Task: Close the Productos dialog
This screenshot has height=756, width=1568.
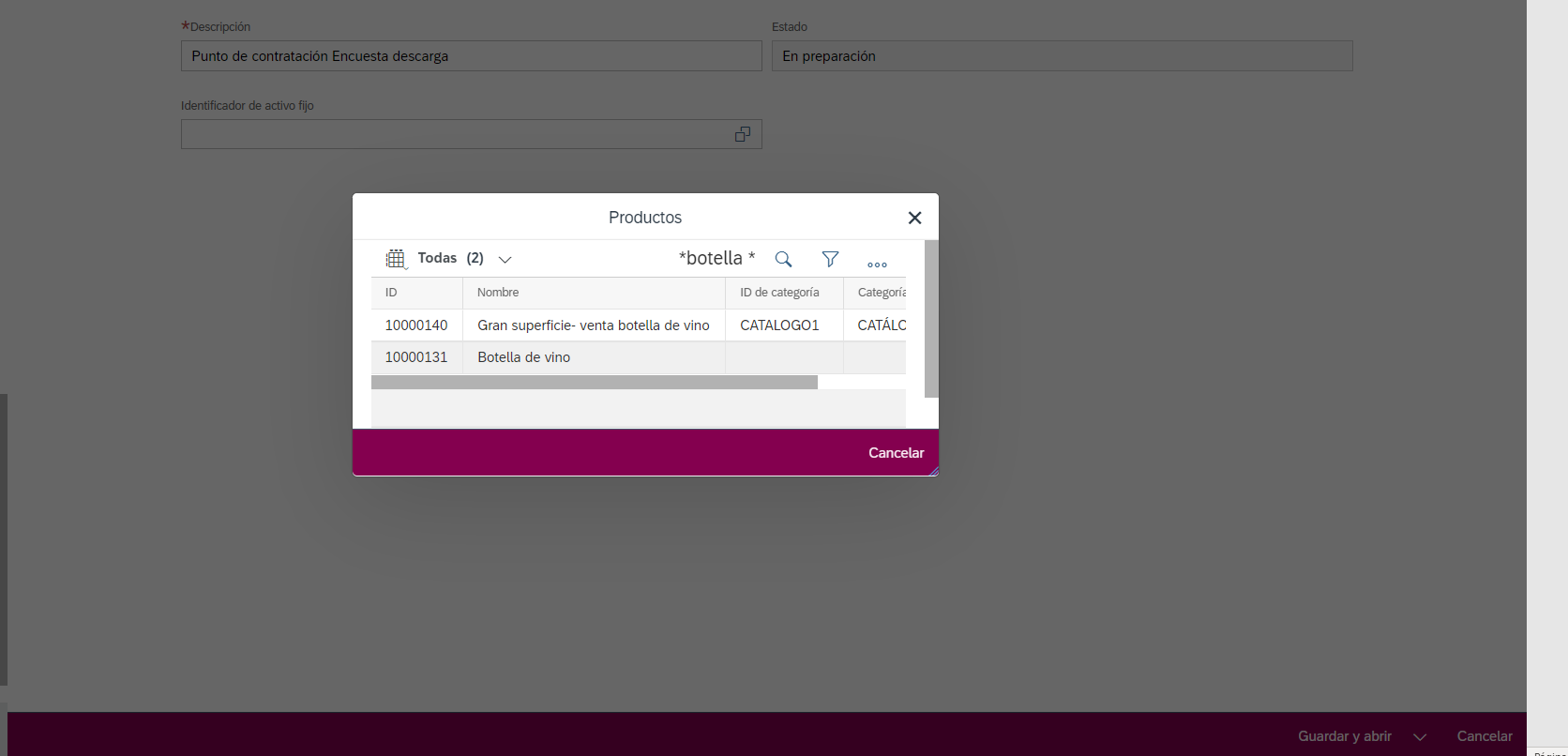Action: coord(914,218)
